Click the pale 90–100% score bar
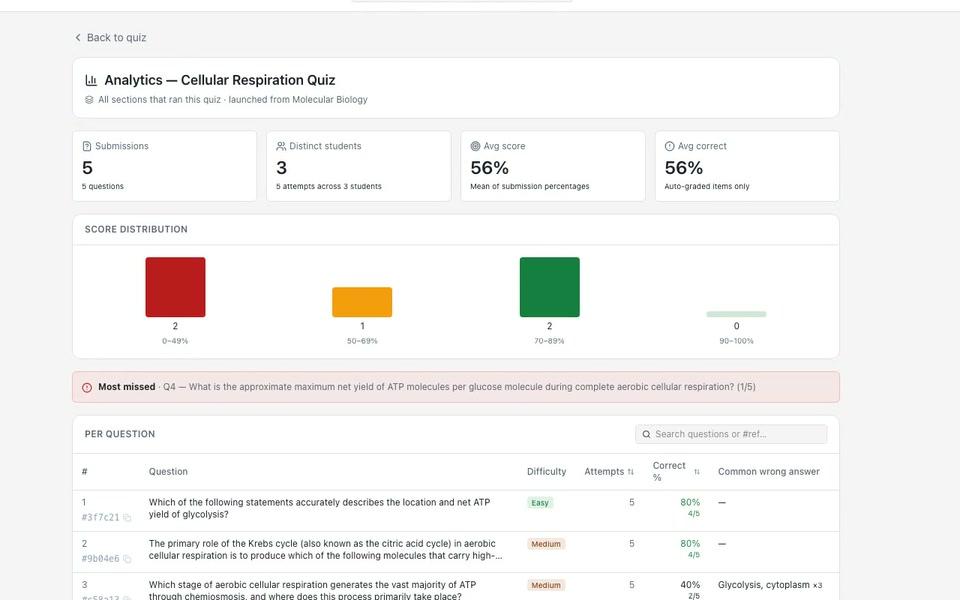This screenshot has height=600, width=960. [x=736, y=314]
